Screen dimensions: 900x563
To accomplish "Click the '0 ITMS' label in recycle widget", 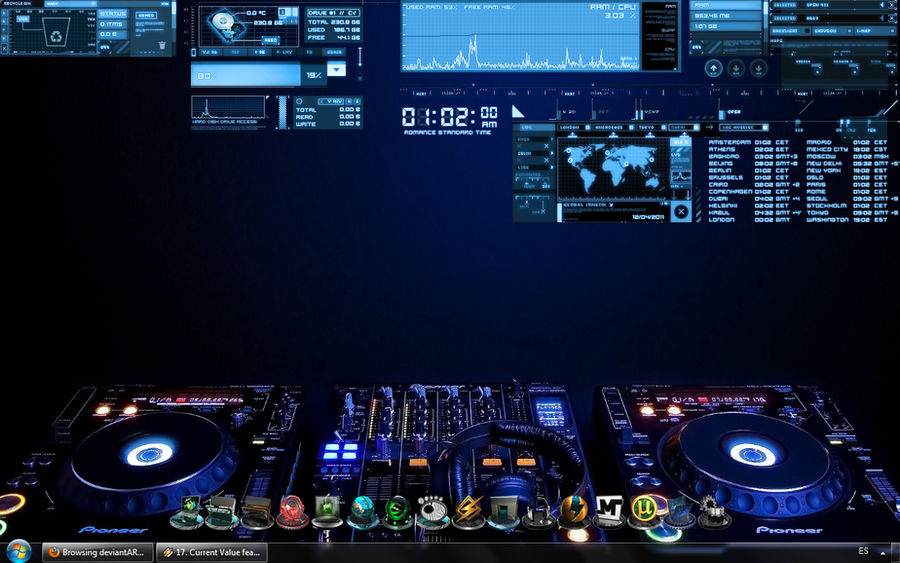I will (112, 24).
